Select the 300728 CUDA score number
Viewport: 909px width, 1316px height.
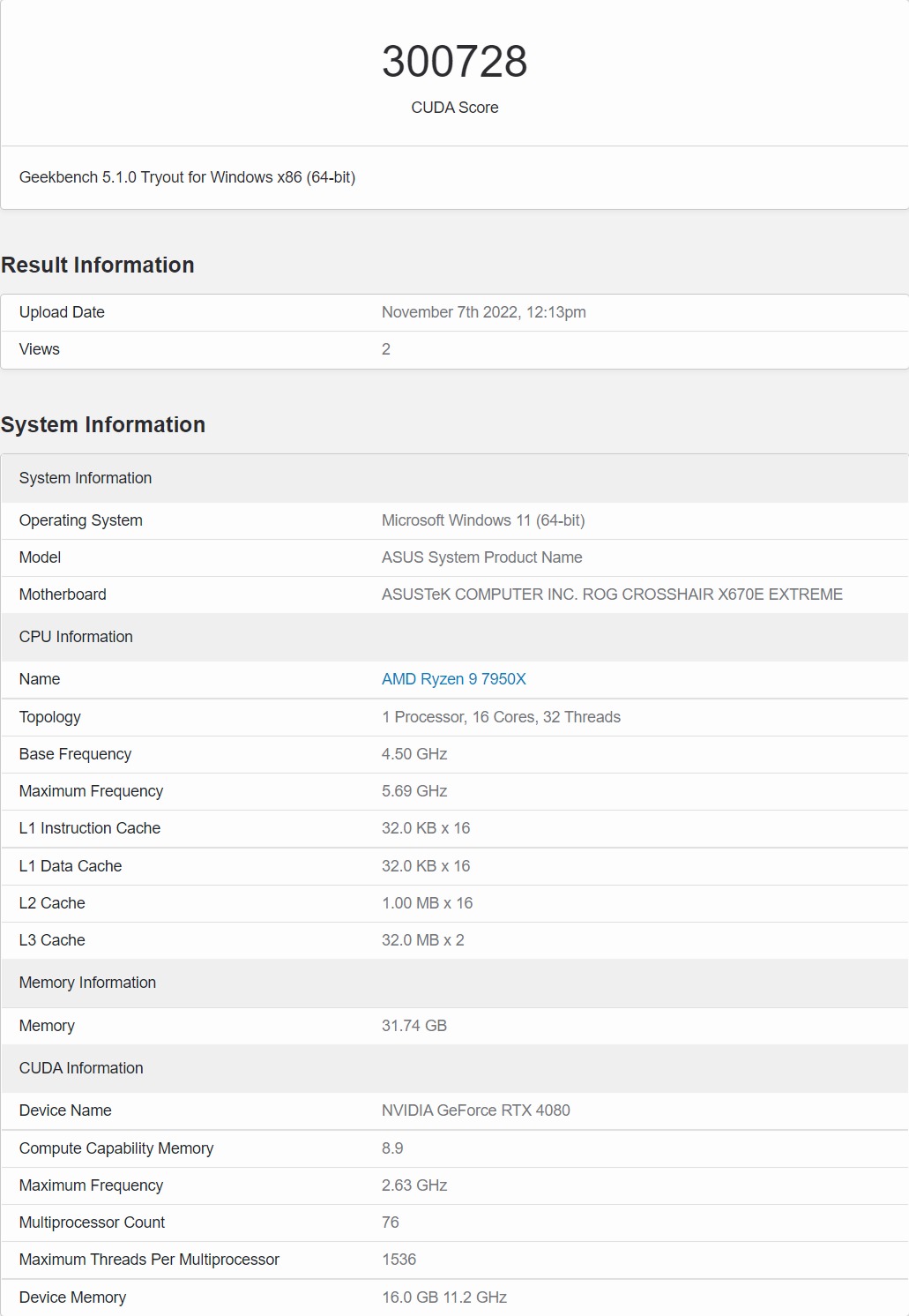pyautogui.click(x=454, y=62)
